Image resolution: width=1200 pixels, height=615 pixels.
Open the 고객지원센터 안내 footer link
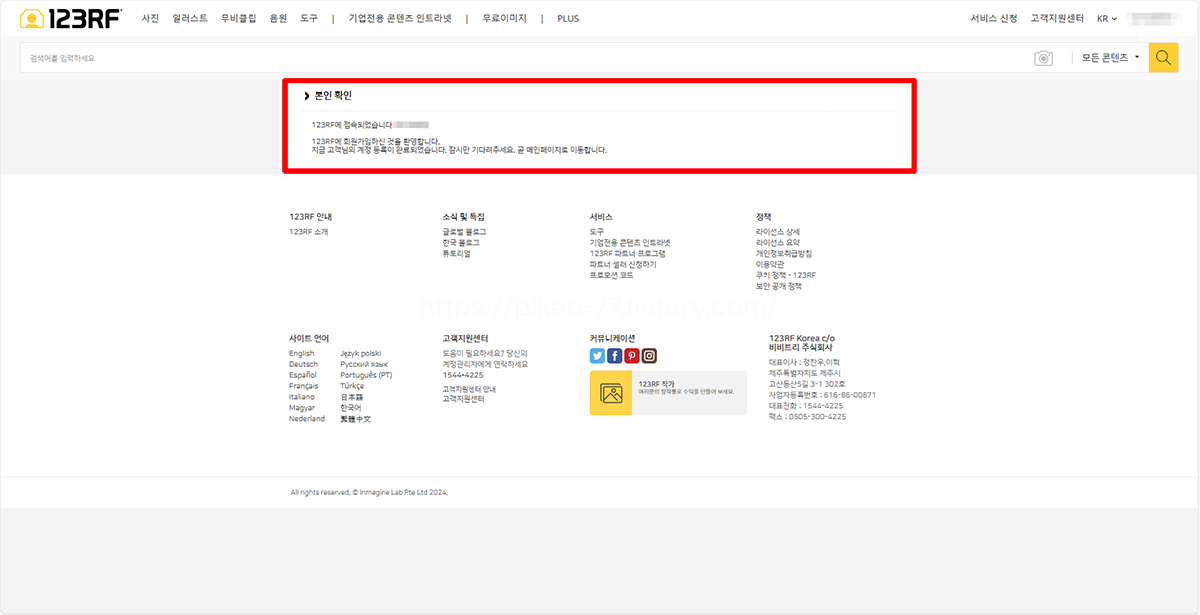pyautogui.click(x=469, y=389)
